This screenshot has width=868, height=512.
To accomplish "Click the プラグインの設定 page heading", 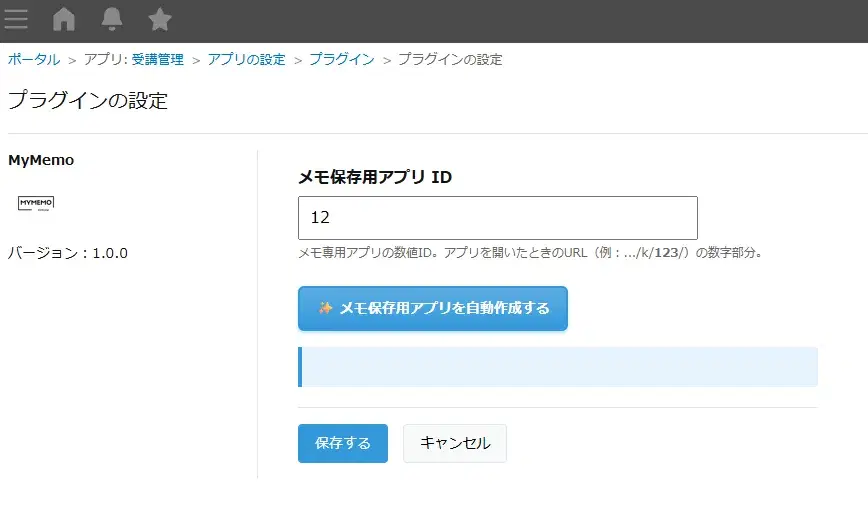I will [88, 101].
